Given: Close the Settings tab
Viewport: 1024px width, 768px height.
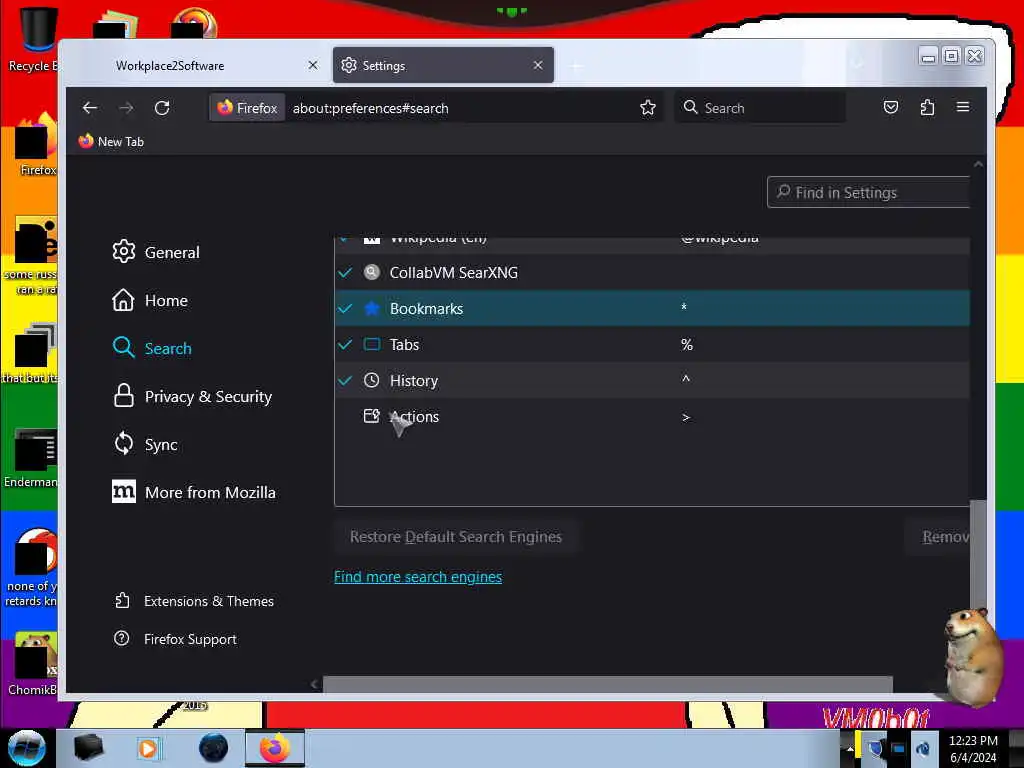Looking at the screenshot, I should click(x=537, y=65).
